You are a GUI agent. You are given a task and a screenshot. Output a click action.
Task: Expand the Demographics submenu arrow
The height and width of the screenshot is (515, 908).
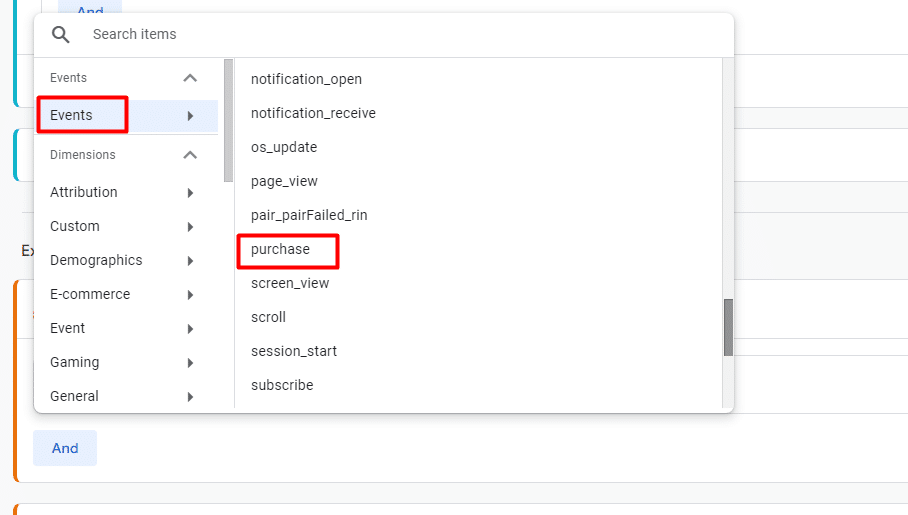[x=190, y=260]
